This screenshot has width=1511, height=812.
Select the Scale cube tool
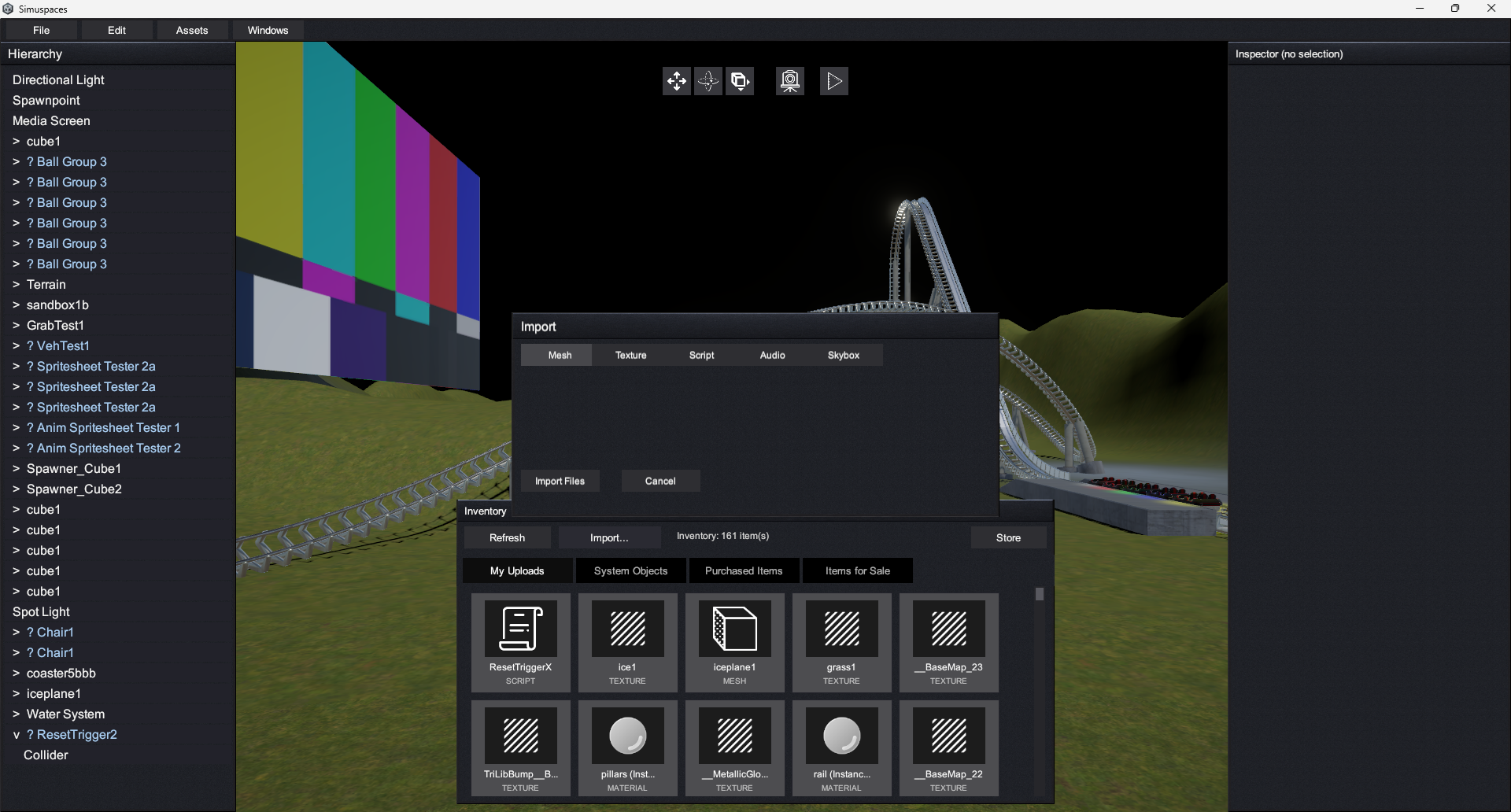point(740,81)
